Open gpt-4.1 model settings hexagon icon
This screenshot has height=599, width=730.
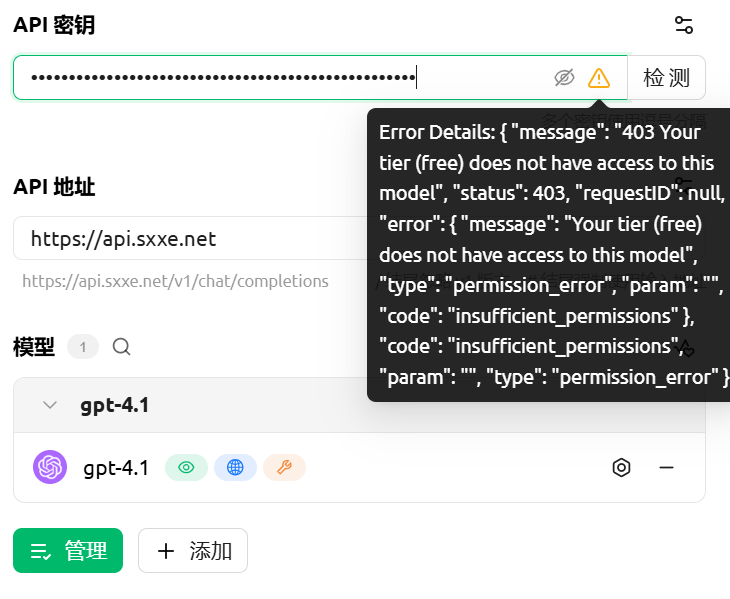click(x=622, y=467)
